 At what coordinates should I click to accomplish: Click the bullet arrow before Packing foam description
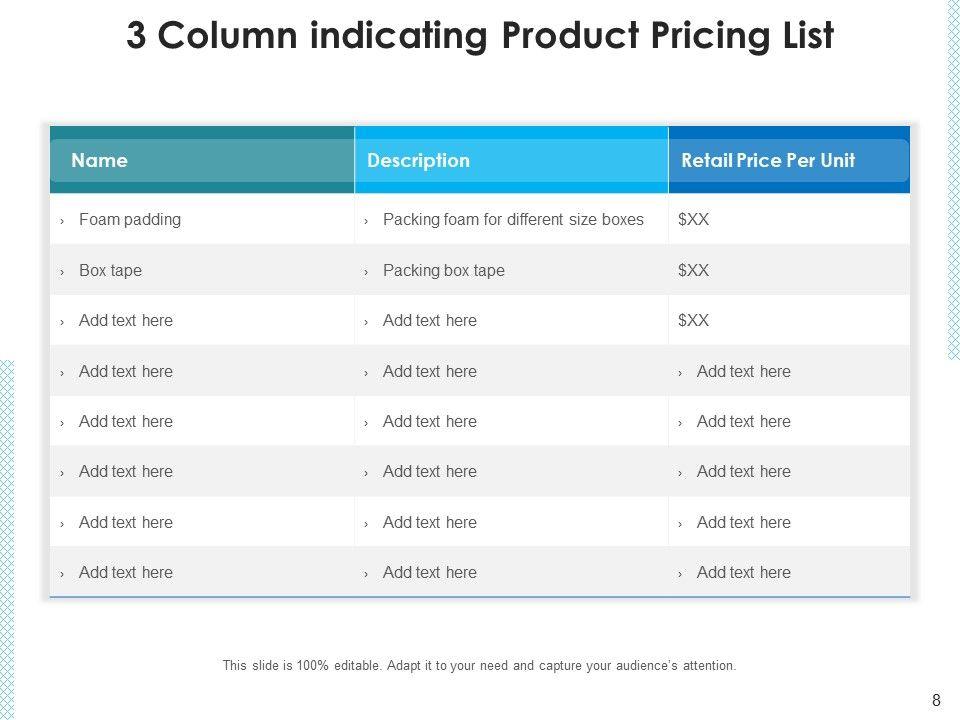tap(366, 221)
